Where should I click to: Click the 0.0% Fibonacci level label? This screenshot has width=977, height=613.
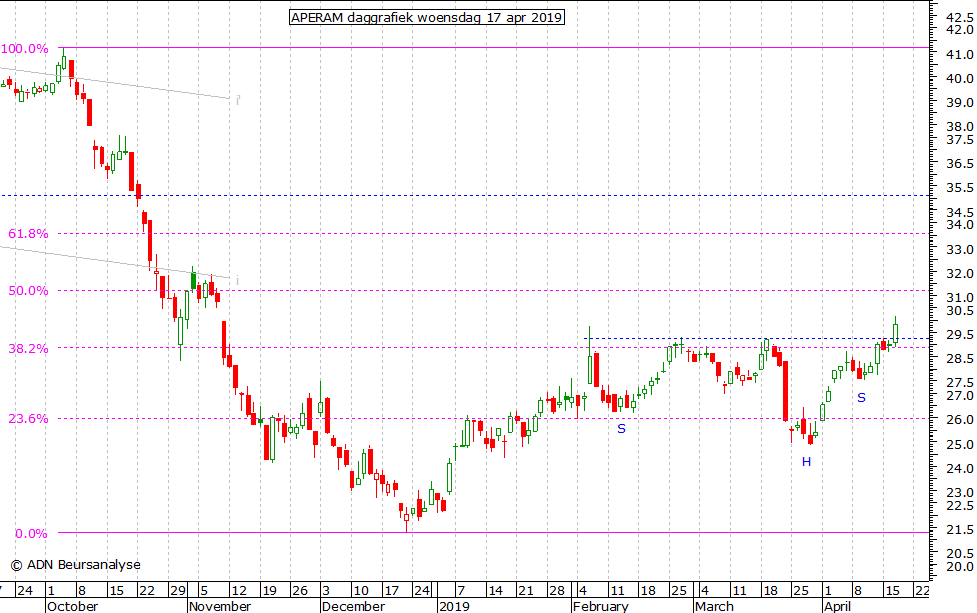point(31,534)
